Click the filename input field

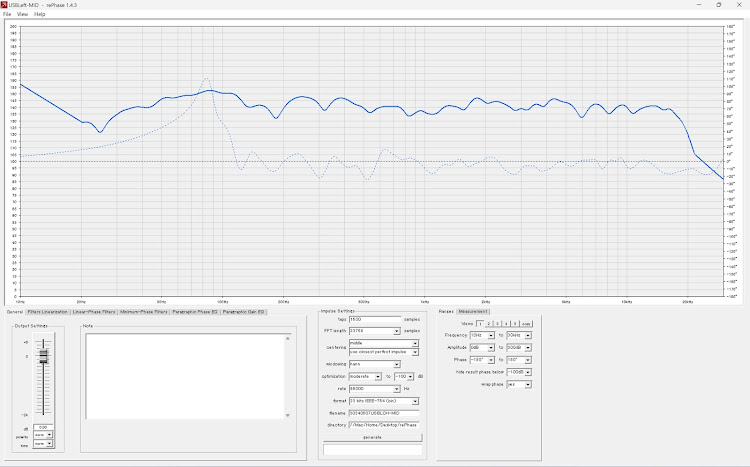(x=384, y=413)
